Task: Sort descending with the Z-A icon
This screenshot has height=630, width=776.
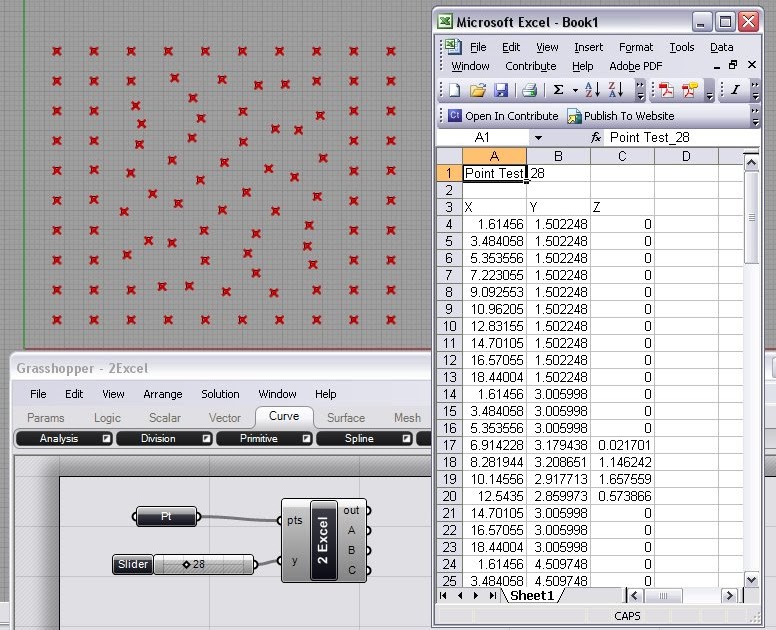Action: [x=616, y=90]
